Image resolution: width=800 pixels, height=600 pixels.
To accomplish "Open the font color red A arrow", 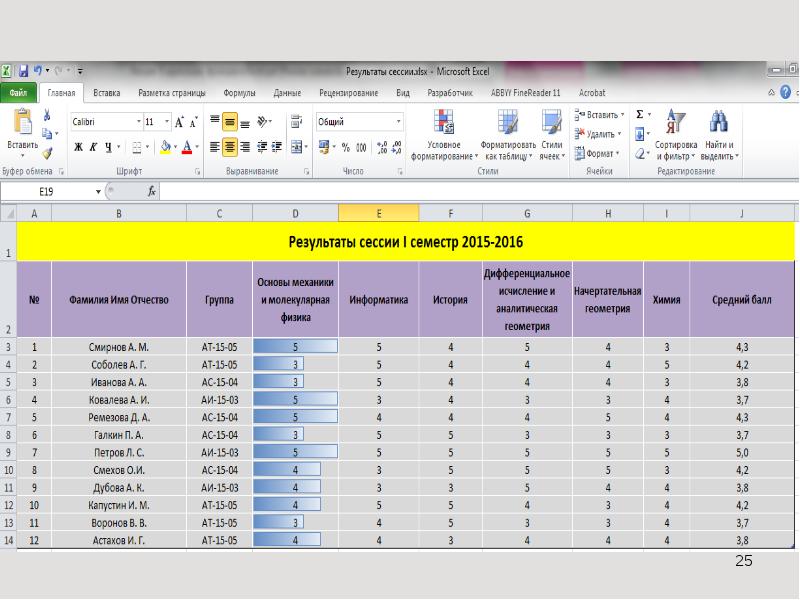I will tap(197, 147).
